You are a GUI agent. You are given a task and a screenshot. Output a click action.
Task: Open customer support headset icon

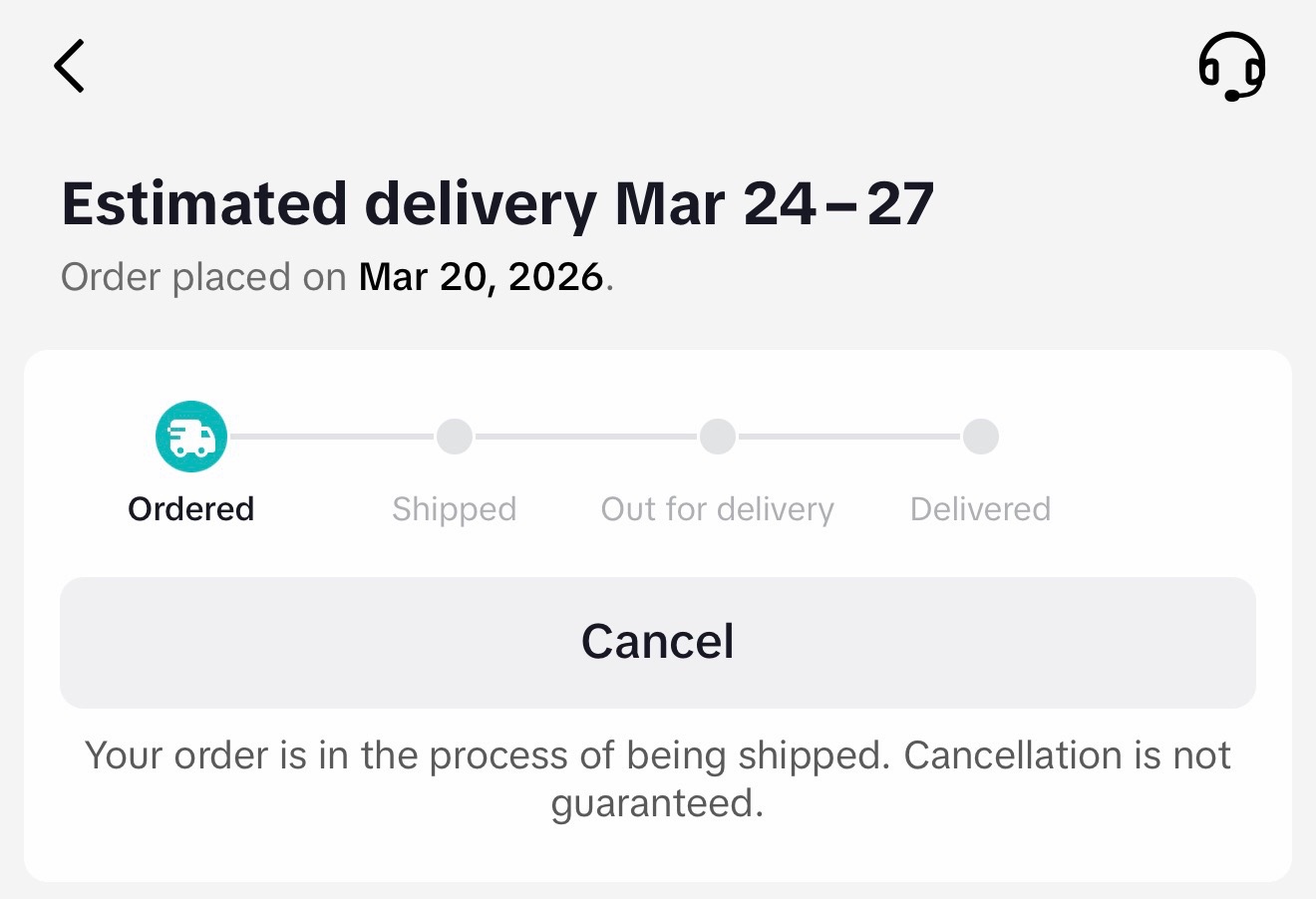[x=1232, y=67]
